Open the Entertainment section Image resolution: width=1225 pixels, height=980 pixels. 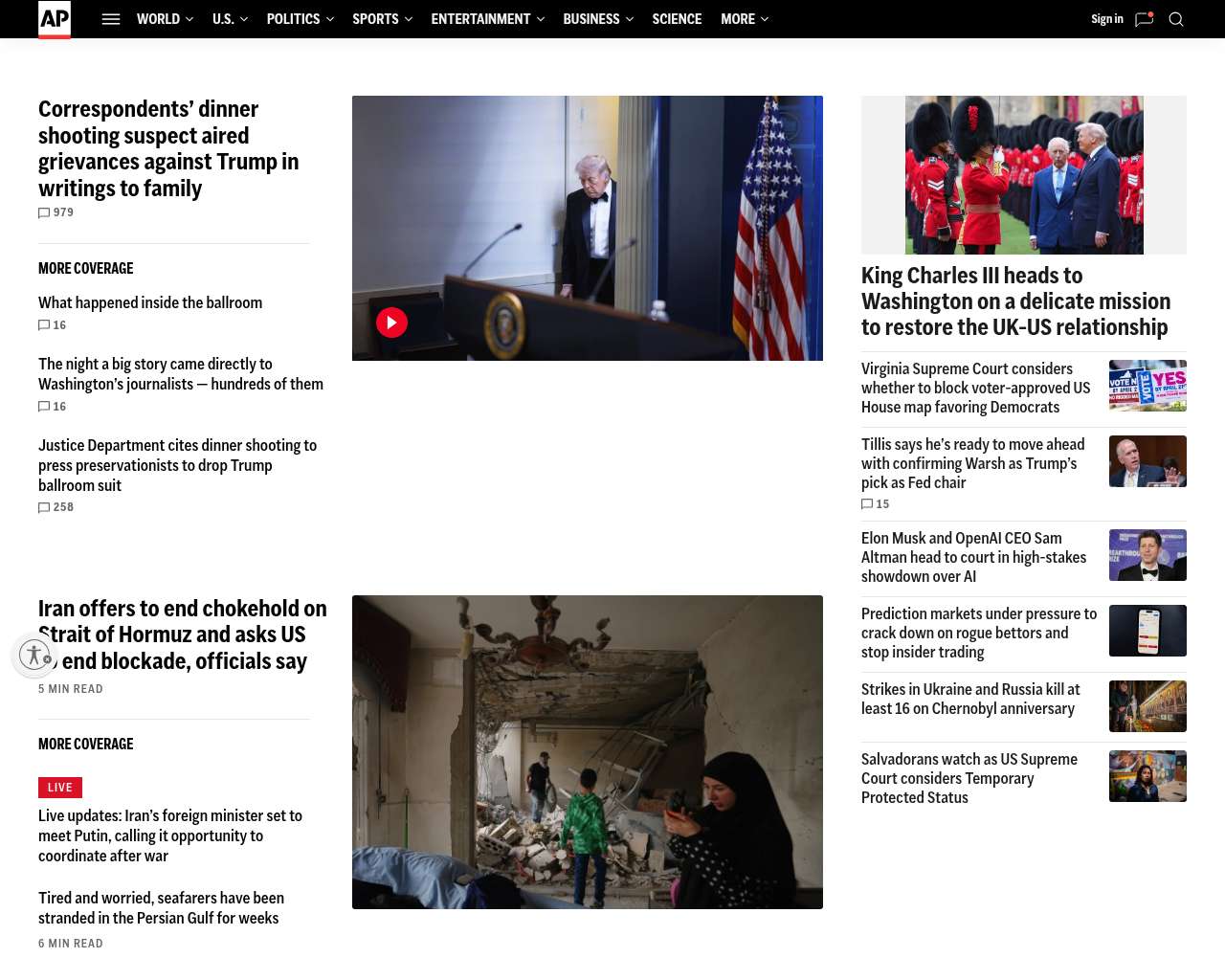tap(480, 19)
